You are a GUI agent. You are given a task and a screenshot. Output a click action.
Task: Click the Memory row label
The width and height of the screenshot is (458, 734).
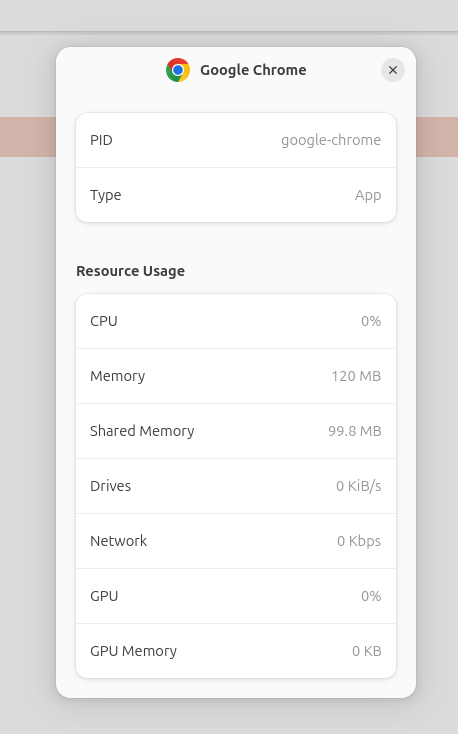coord(118,376)
